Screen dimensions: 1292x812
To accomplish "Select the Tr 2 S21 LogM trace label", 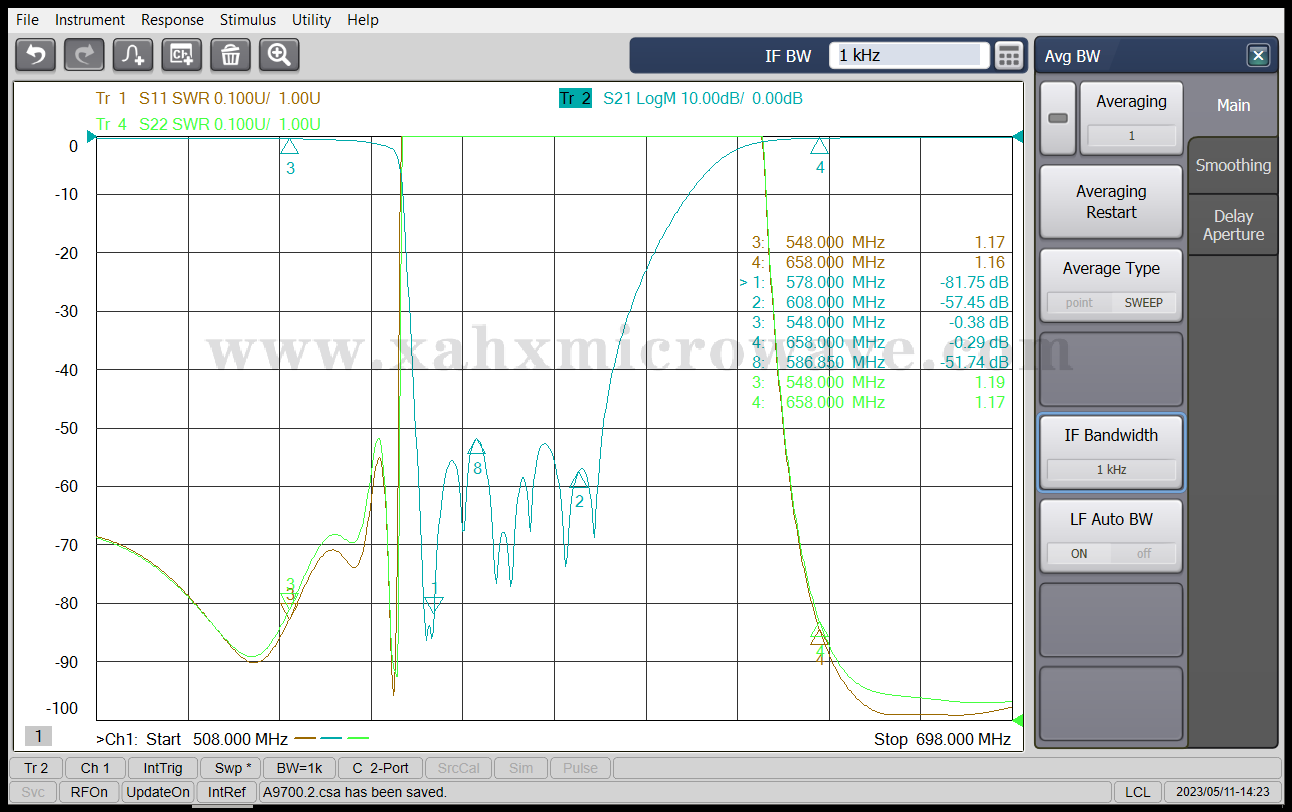I will 680,98.
